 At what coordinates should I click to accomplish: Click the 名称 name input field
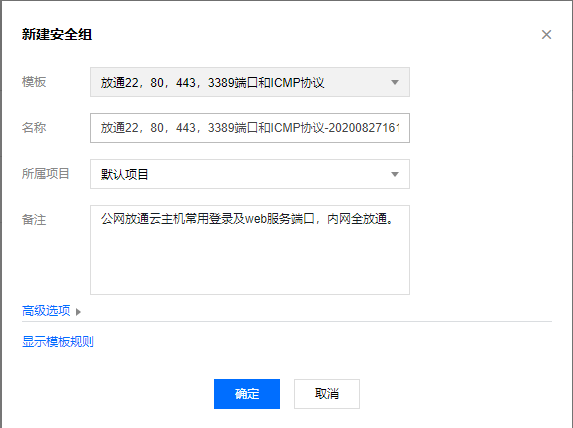[x=250, y=128]
